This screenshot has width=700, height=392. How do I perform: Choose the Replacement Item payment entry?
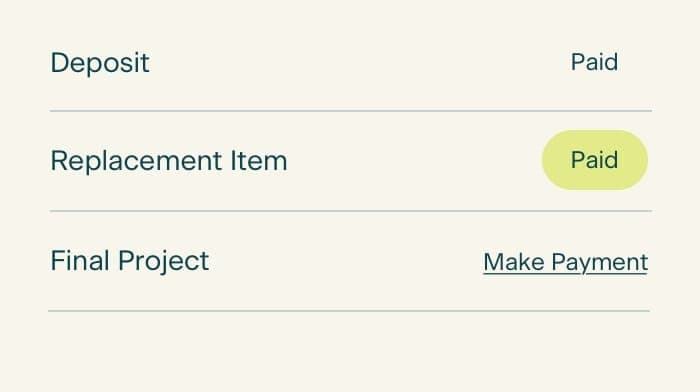(350, 161)
